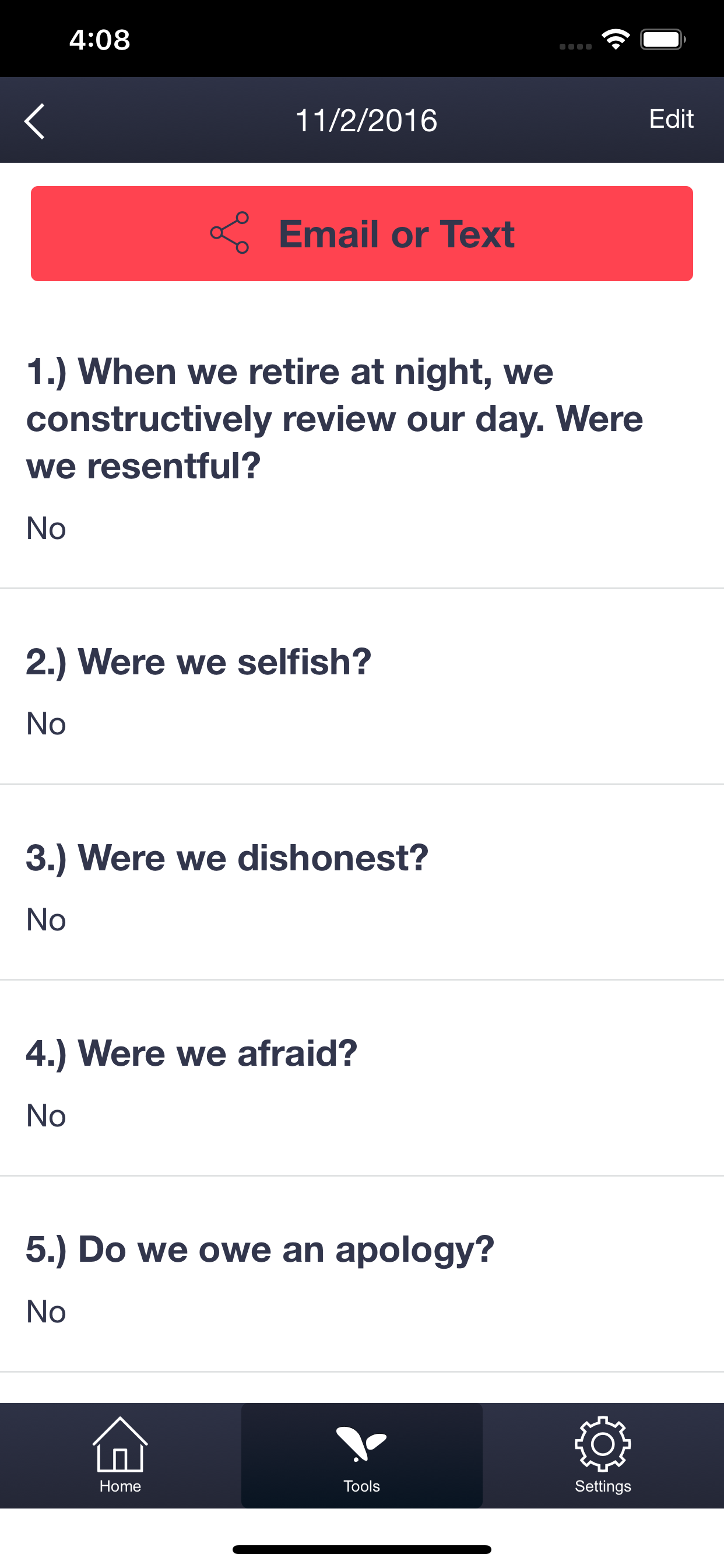Tap the battery status icon
Screen dimensions: 724x1568
click(663, 40)
